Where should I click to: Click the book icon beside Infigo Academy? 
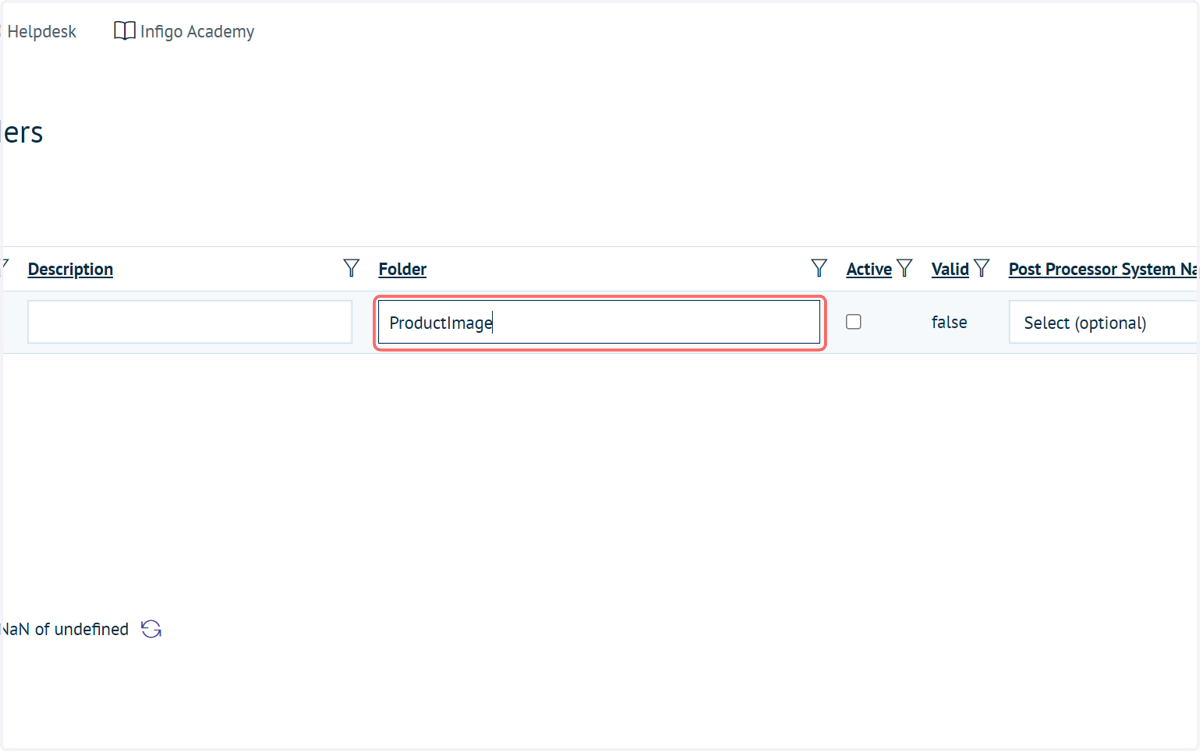[x=124, y=31]
